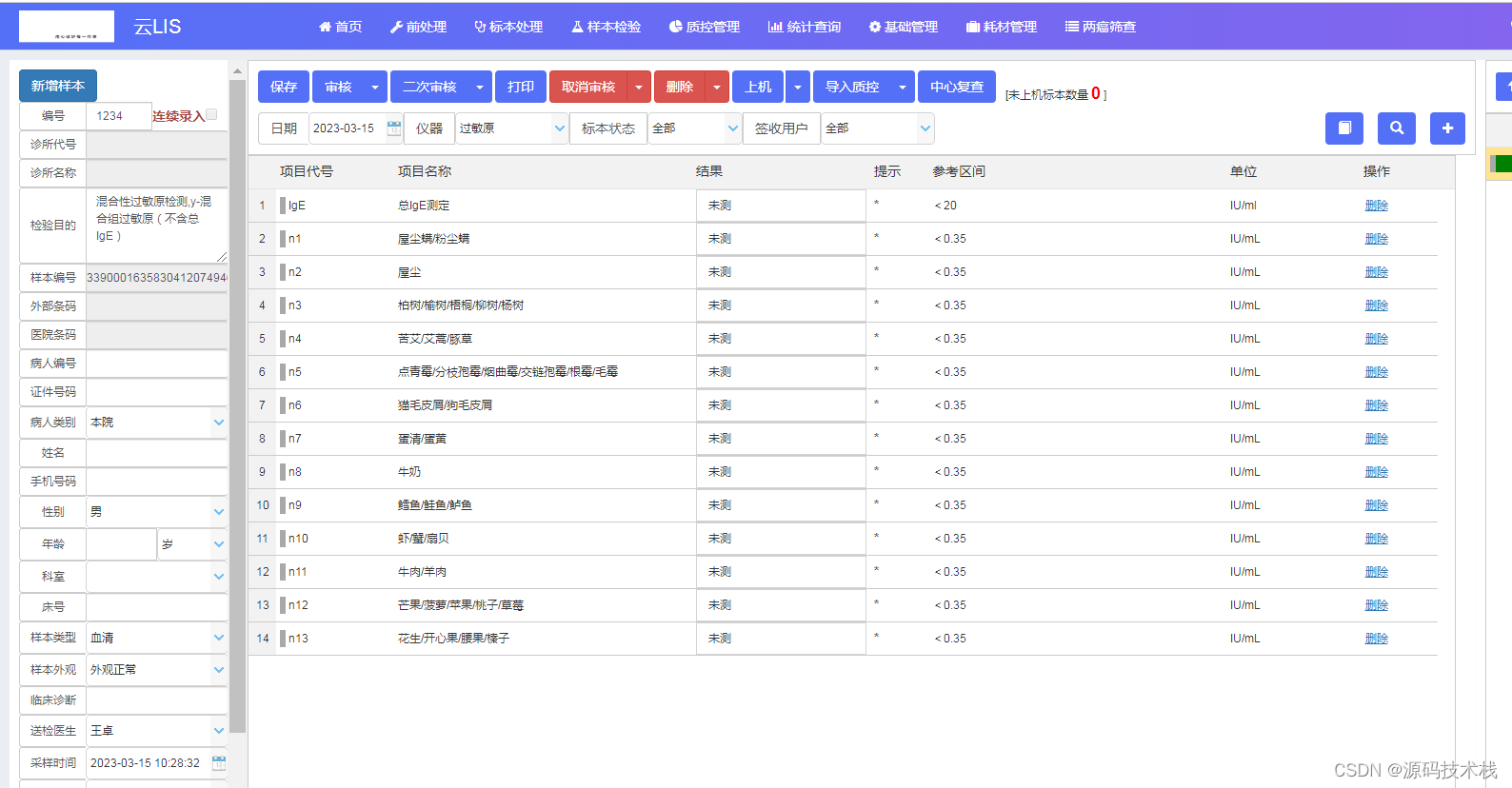Click 删除 link in the IgE row
The height and width of the screenshot is (788, 1512).
(x=1376, y=206)
